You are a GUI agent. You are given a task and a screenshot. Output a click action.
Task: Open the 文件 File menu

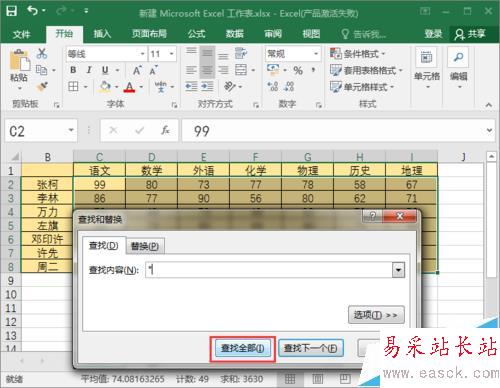tap(22, 34)
